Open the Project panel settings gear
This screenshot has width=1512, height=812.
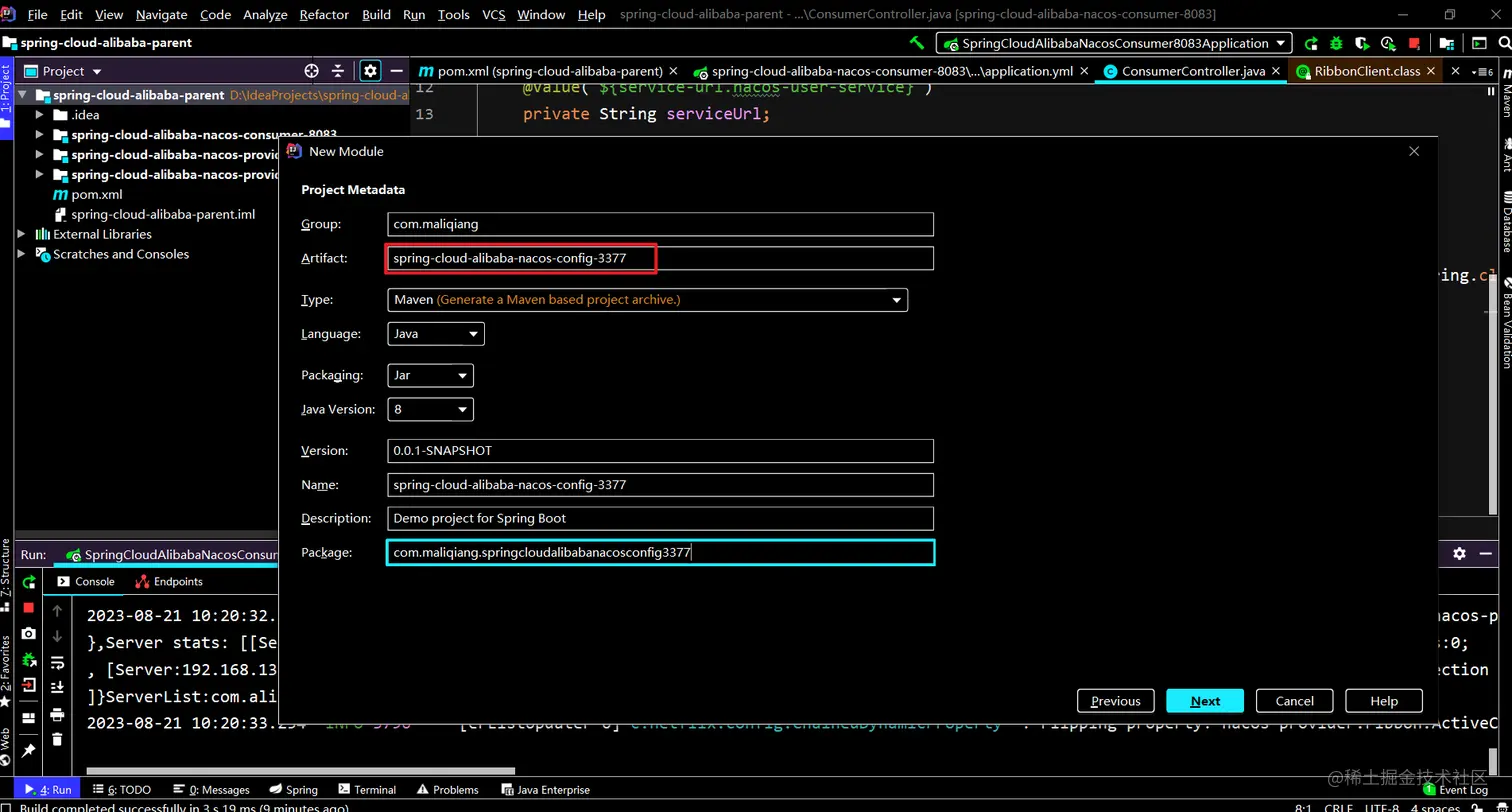[370, 71]
